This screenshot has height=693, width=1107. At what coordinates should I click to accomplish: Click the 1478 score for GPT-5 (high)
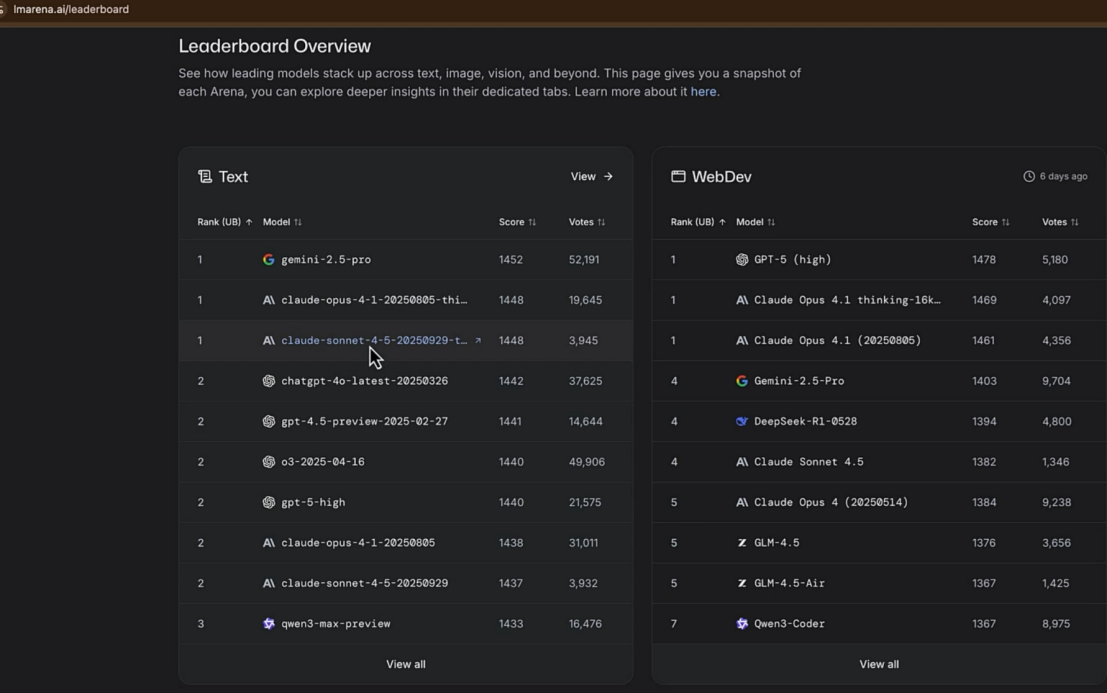coord(983,260)
